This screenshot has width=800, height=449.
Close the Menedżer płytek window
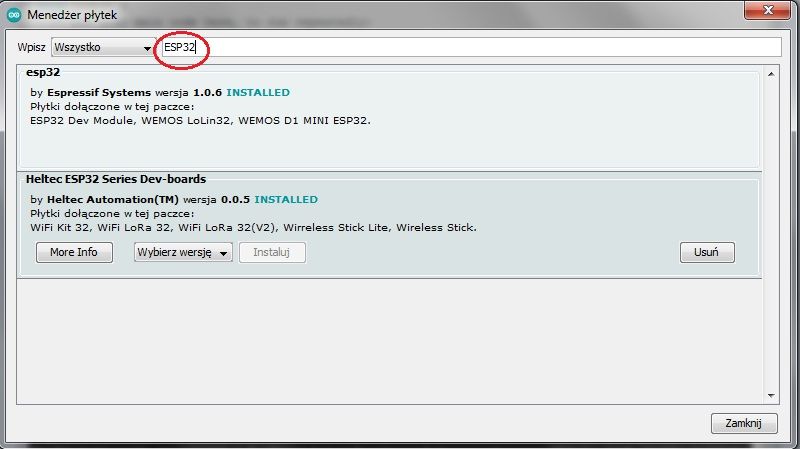click(x=767, y=10)
